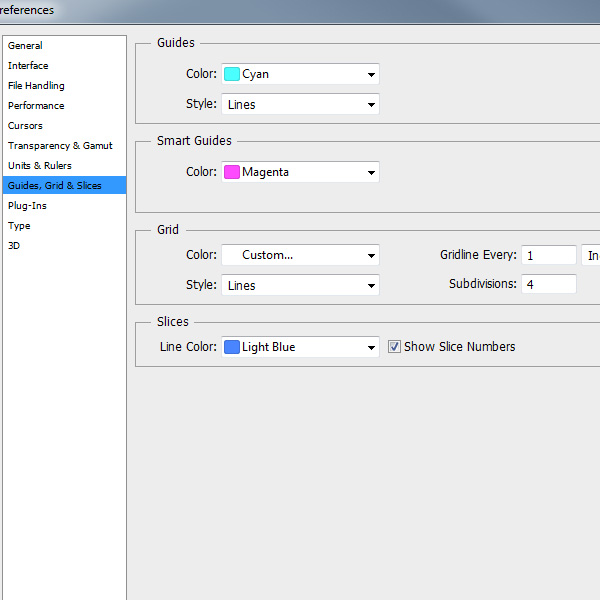Image resolution: width=600 pixels, height=600 pixels.
Task: Select Transparency & Gamut category
Action: (60, 146)
